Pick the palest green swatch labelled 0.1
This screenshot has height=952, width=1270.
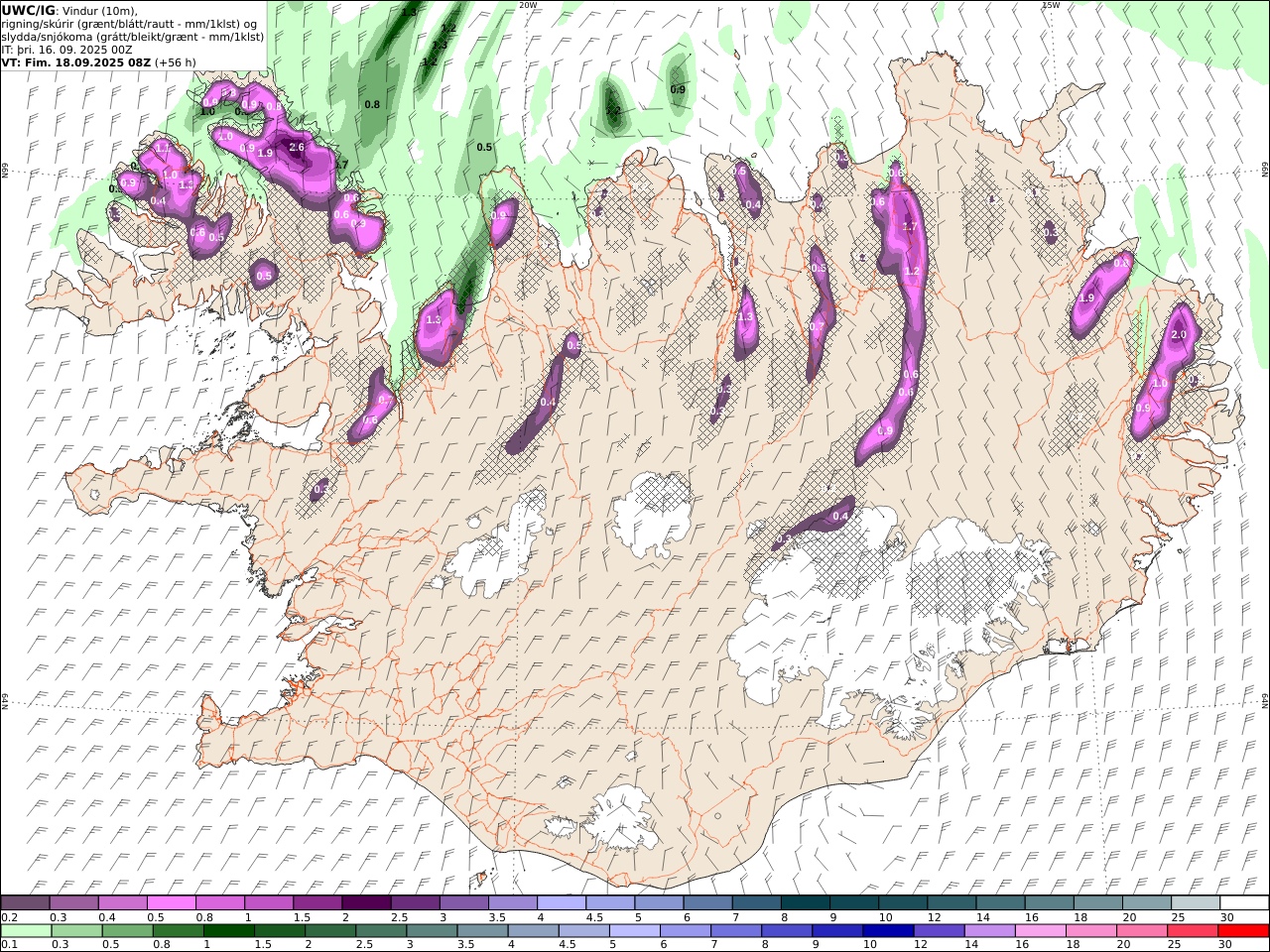coord(26,930)
